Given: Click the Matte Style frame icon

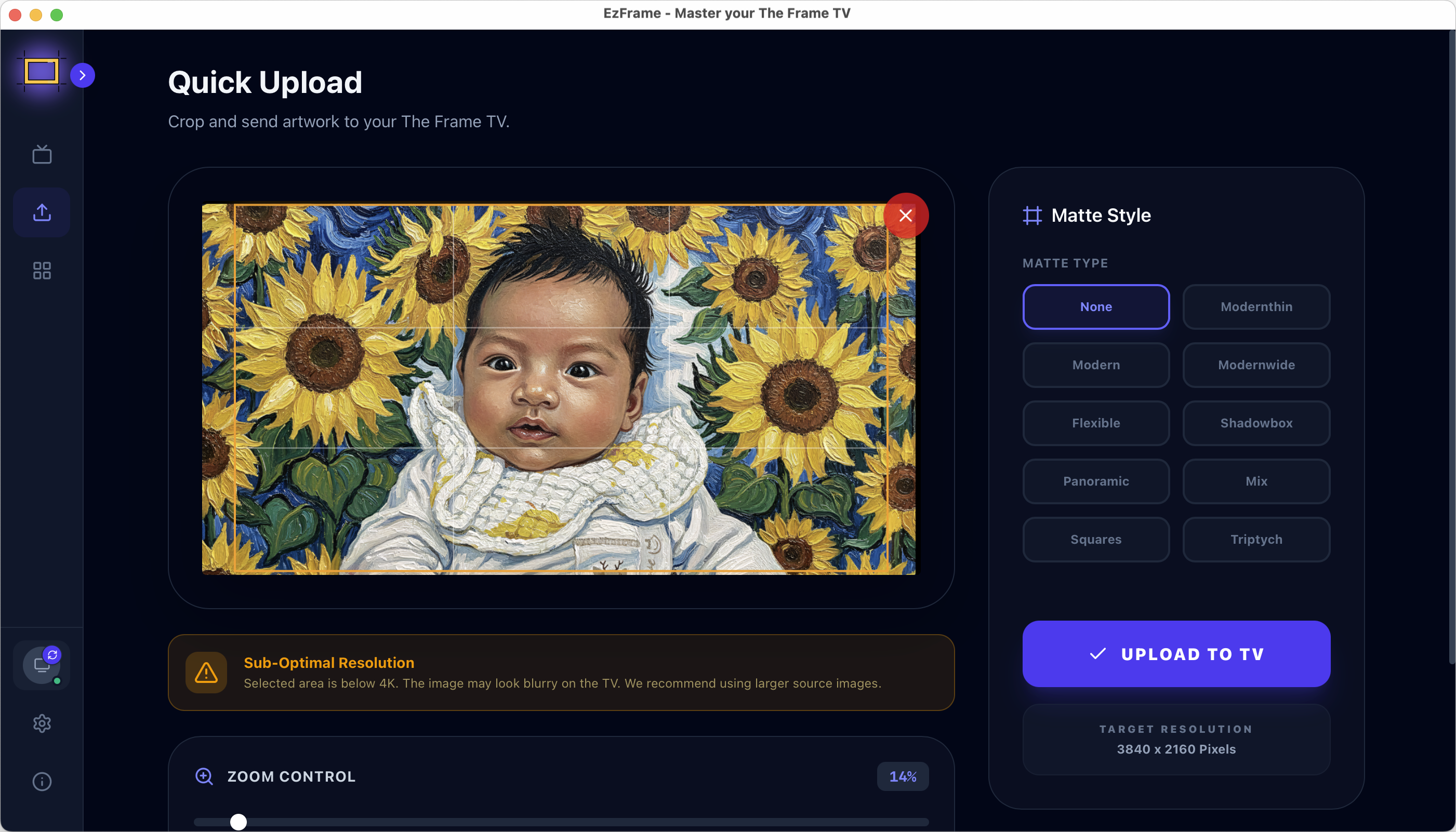Looking at the screenshot, I should [x=1033, y=216].
